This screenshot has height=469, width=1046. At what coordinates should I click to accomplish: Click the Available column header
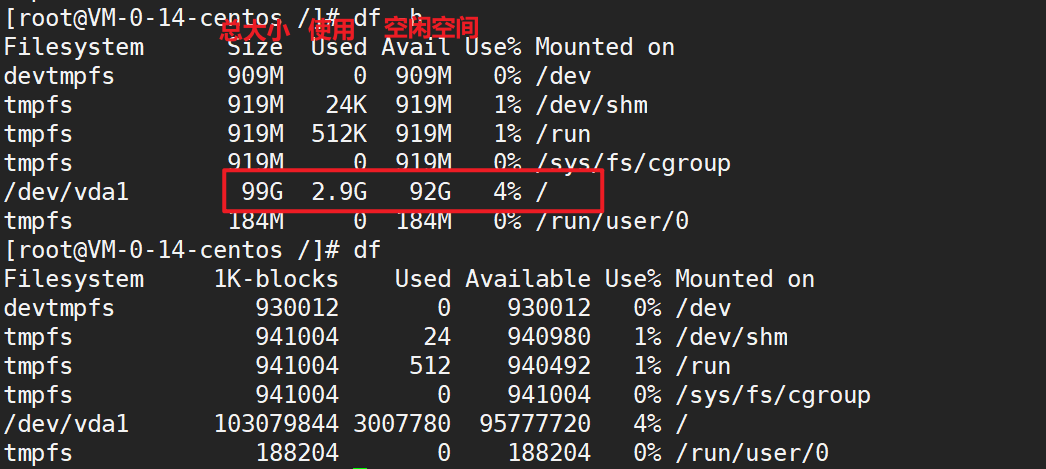click(x=528, y=279)
